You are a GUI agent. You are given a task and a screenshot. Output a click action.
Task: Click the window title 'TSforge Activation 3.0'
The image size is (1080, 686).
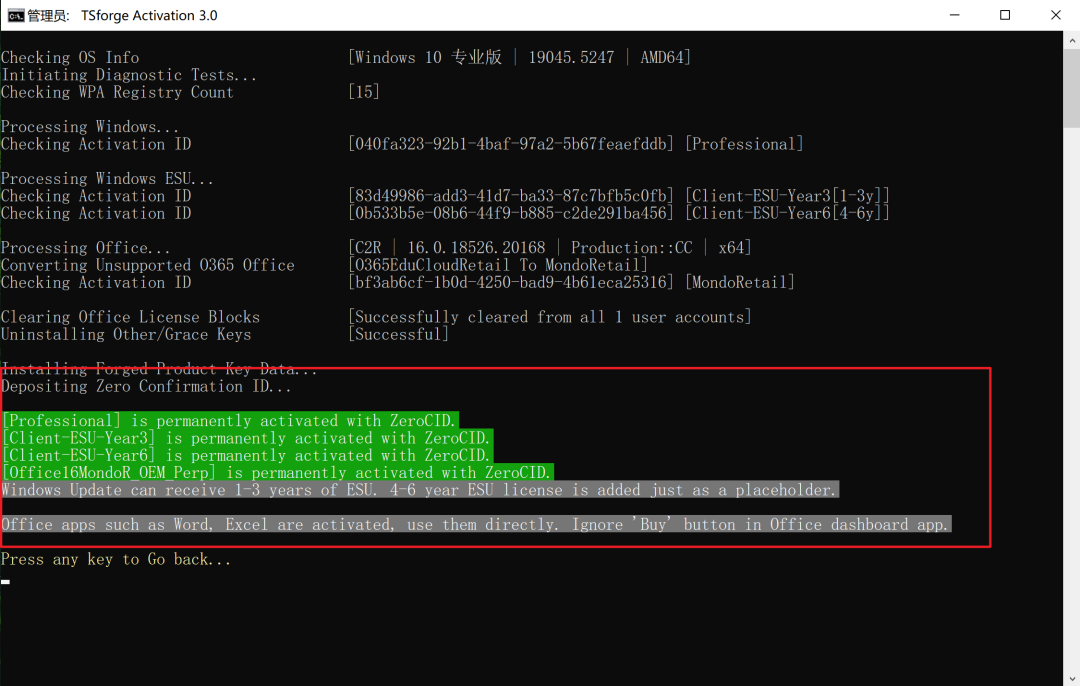(149, 15)
